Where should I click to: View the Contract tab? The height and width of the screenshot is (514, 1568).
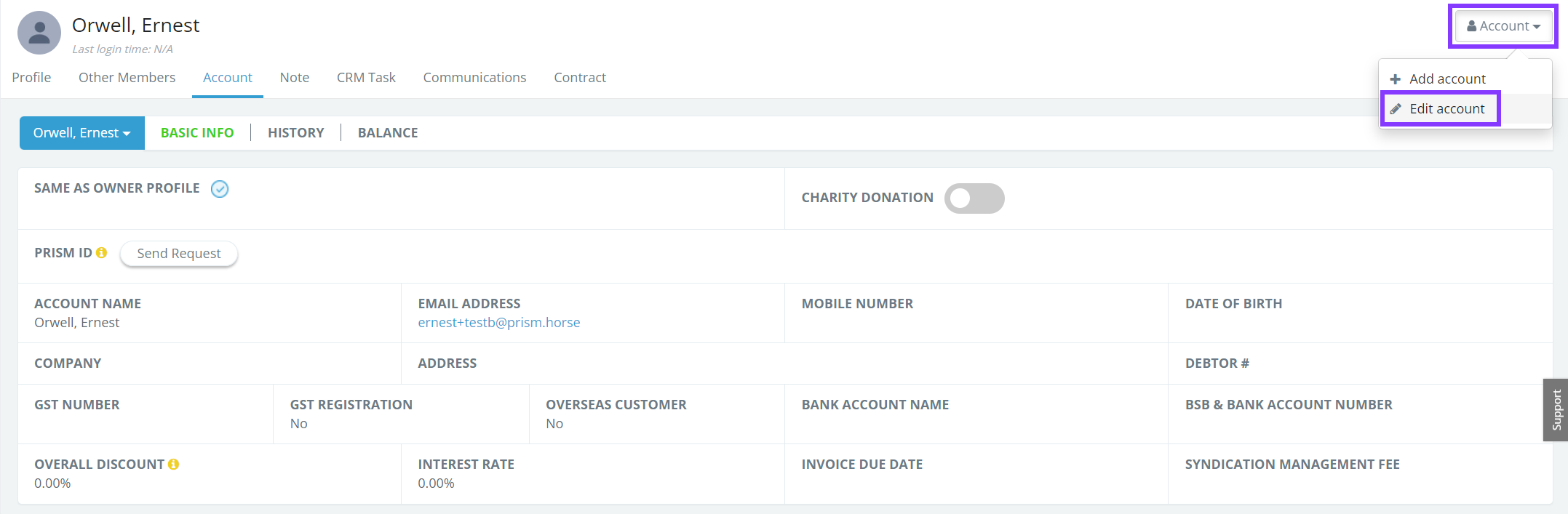tap(580, 78)
